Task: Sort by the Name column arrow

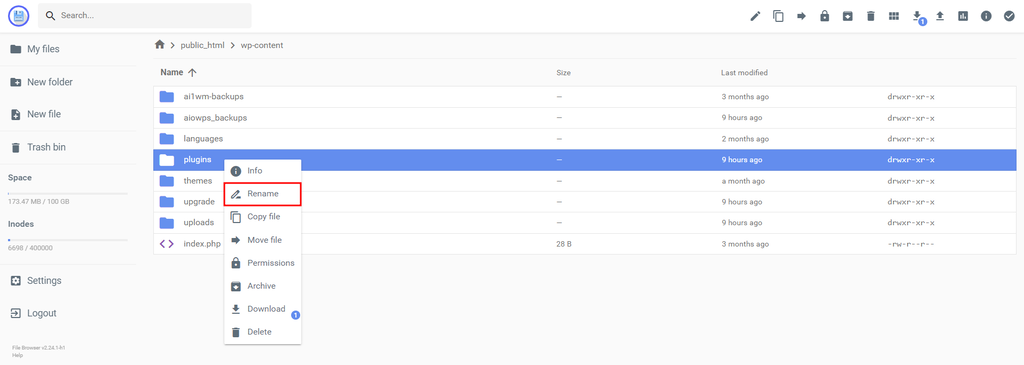Action: coord(192,72)
